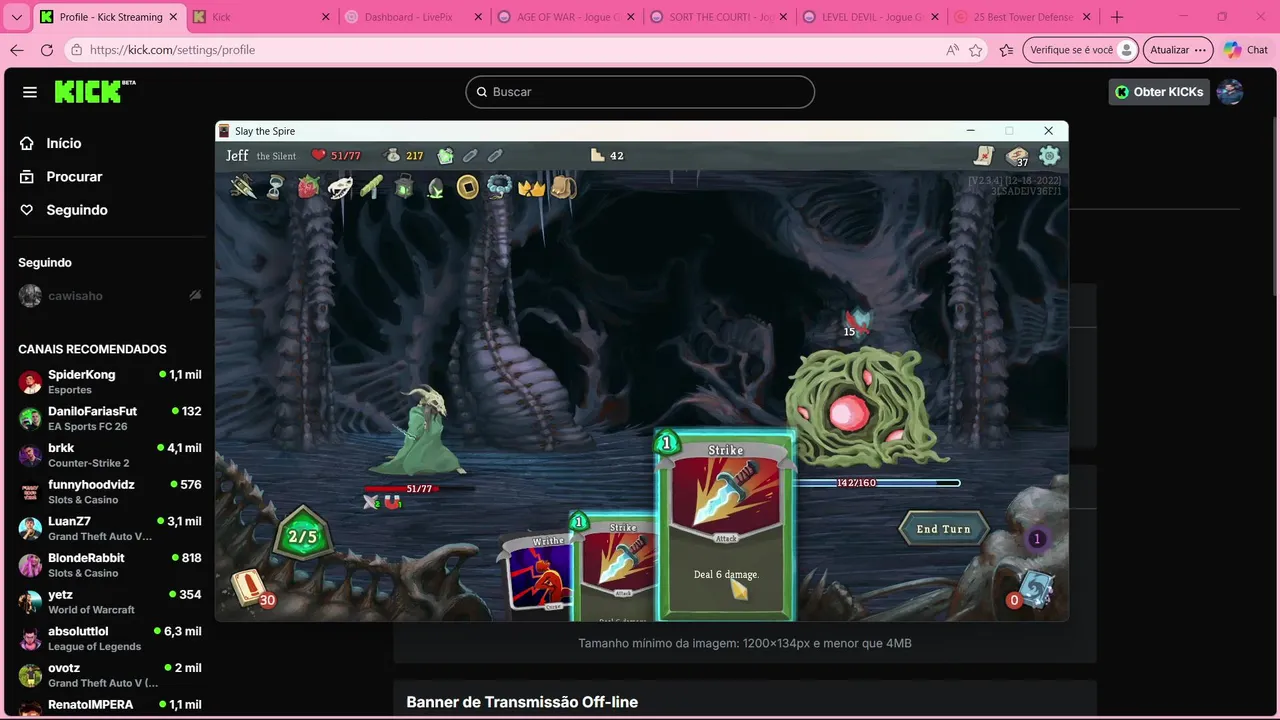Add this page to favorites star
The image size is (1280, 720).
pos(976,50)
